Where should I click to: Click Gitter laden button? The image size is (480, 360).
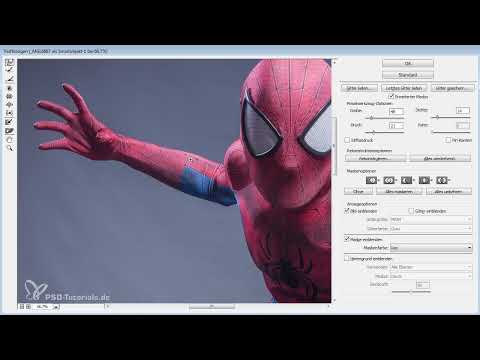pos(359,88)
